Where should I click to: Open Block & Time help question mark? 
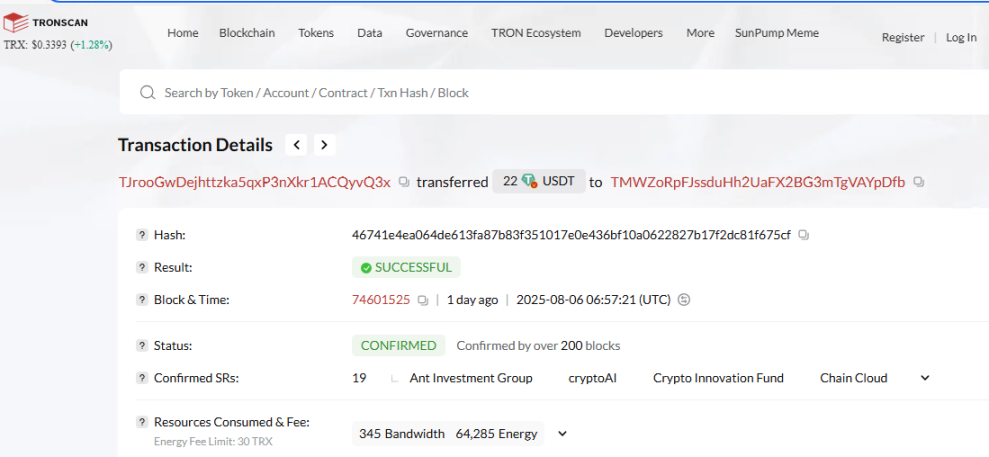coord(142,300)
